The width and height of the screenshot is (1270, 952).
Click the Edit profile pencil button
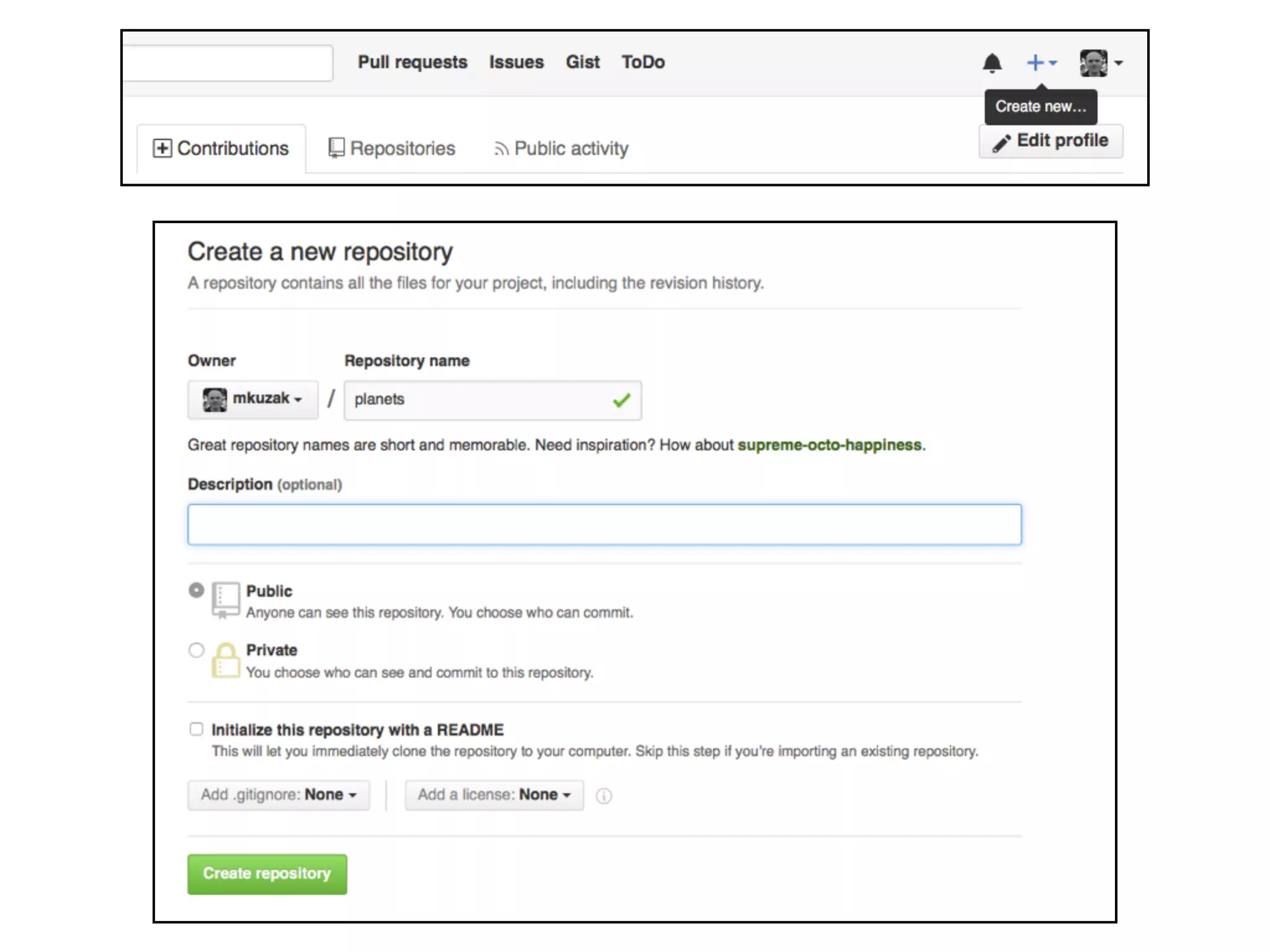coord(1050,141)
